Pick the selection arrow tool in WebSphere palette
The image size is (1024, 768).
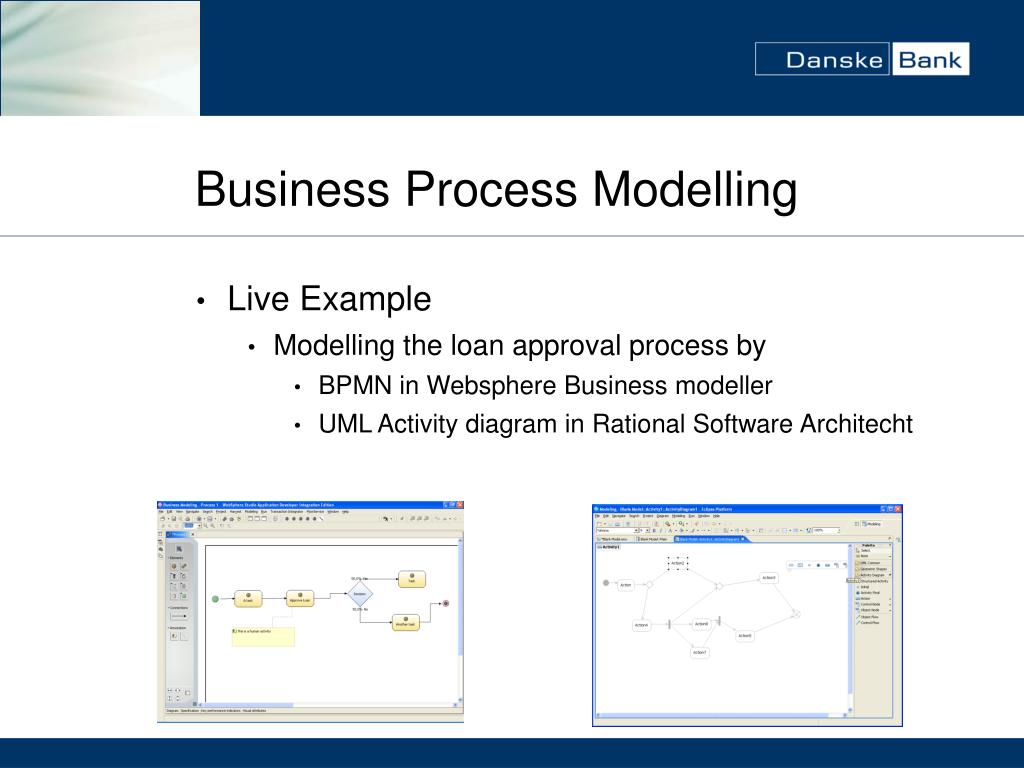coord(179,549)
